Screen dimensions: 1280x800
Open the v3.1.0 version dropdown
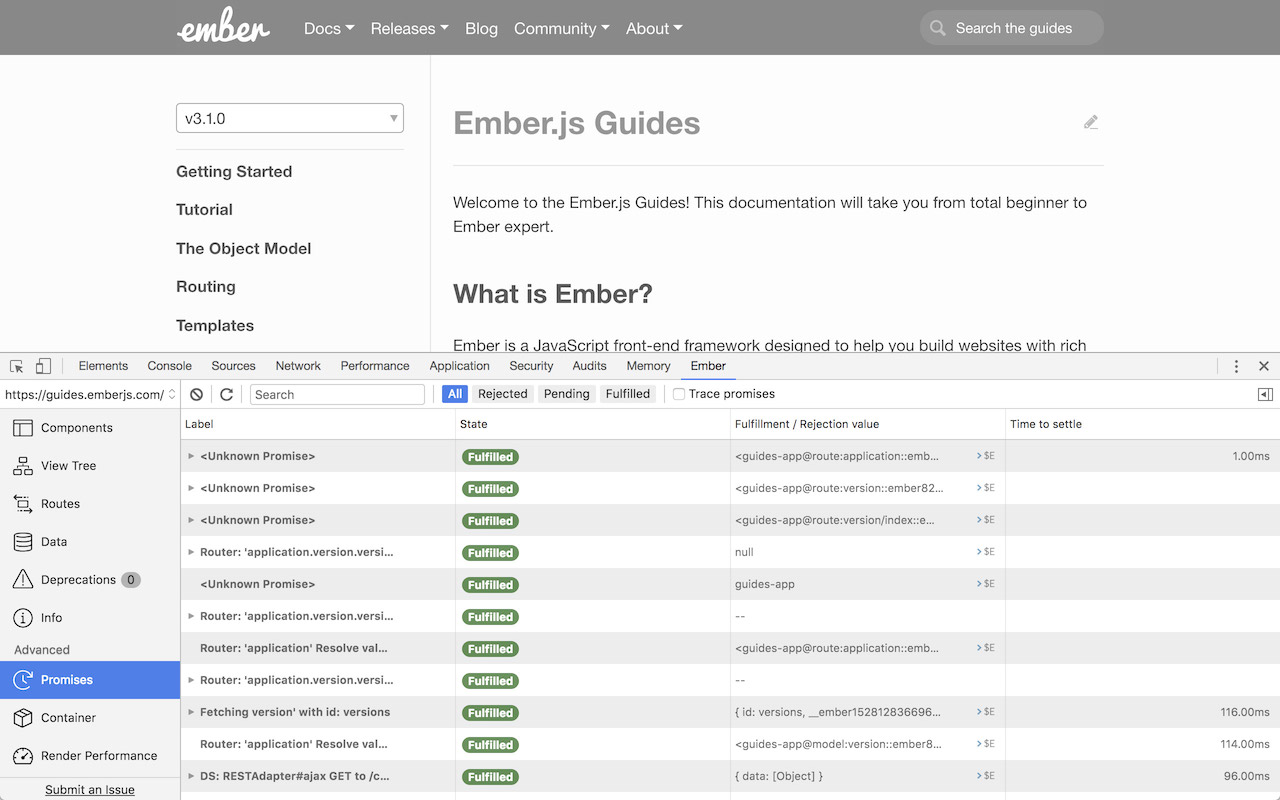click(289, 118)
